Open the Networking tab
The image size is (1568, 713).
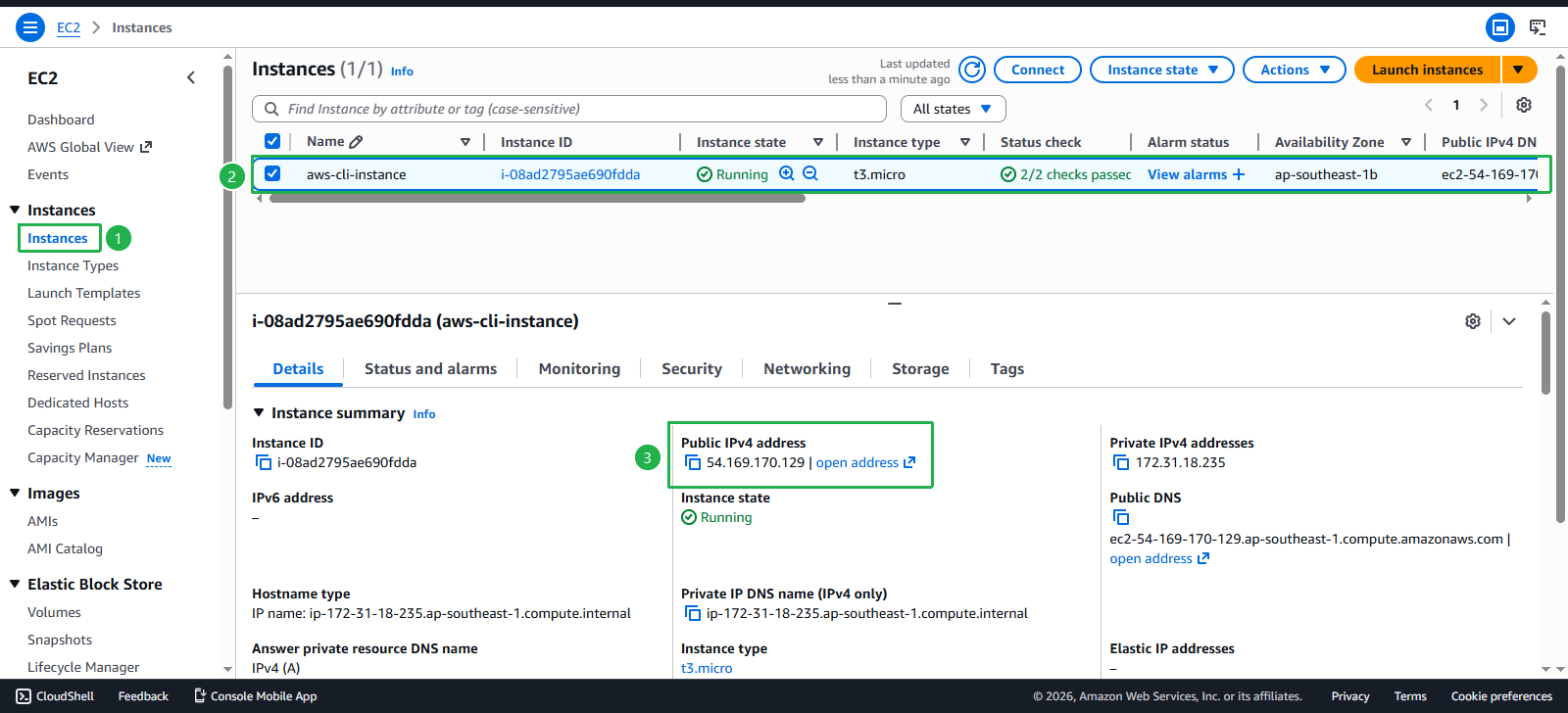click(x=807, y=369)
